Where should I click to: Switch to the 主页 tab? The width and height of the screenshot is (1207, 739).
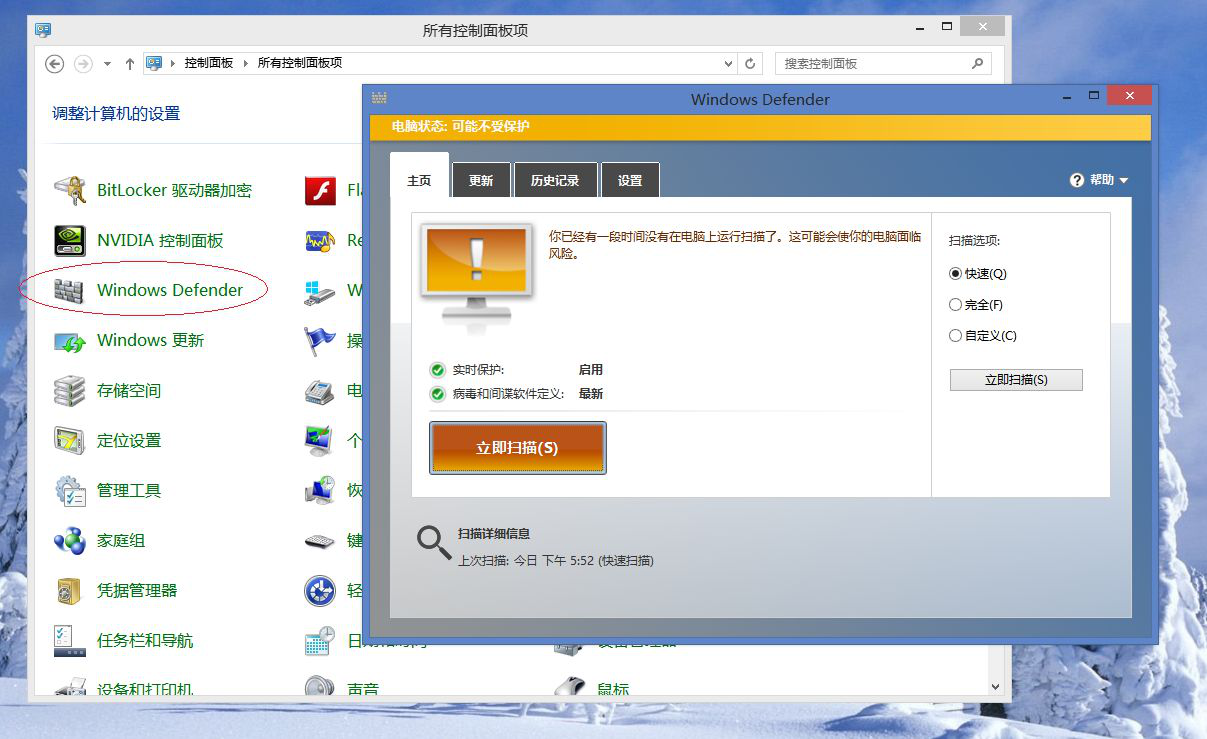coord(419,181)
